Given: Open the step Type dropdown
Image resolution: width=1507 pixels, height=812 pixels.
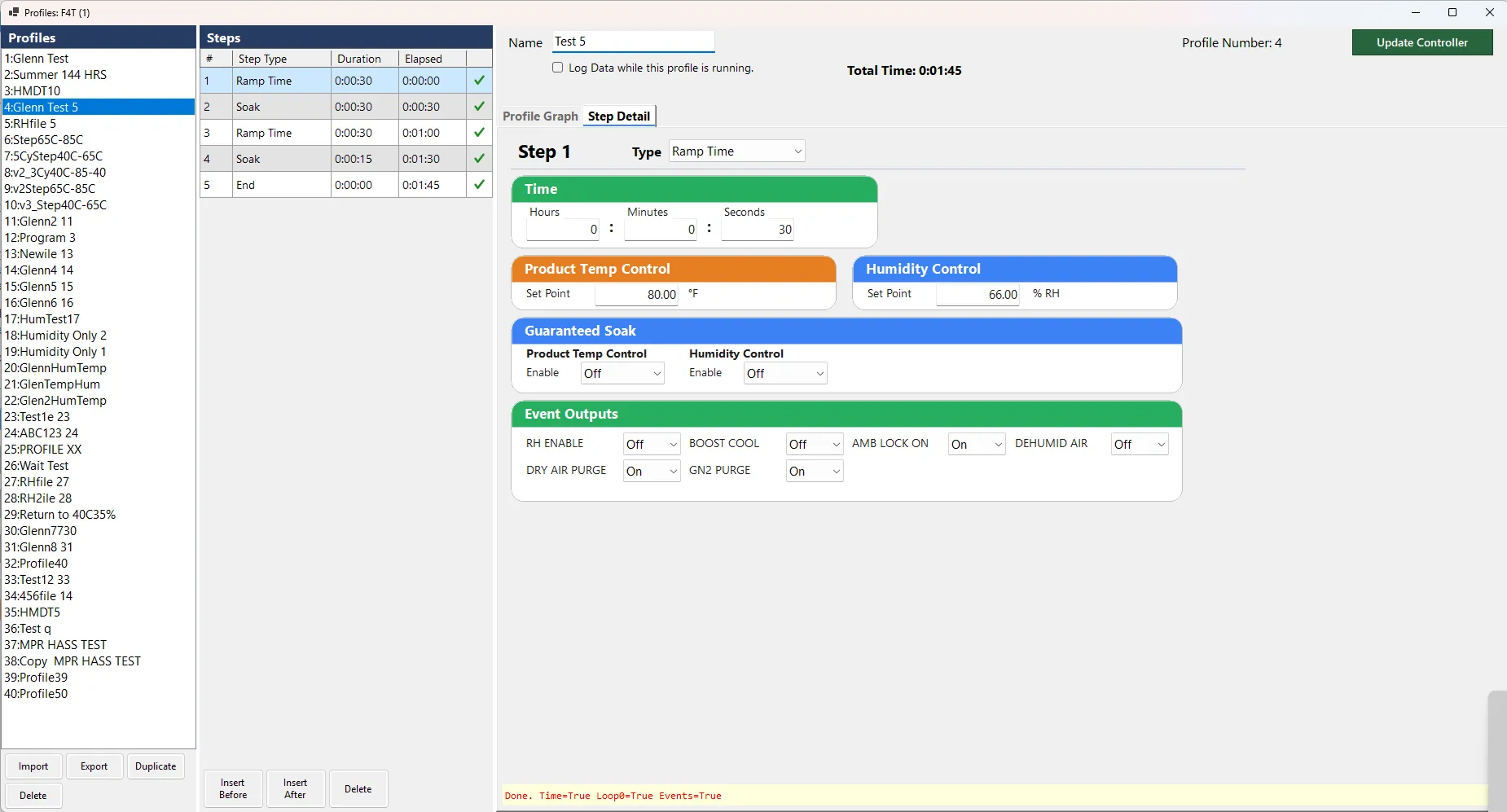Looking at the screenshot, I should (x=737, y=151).
